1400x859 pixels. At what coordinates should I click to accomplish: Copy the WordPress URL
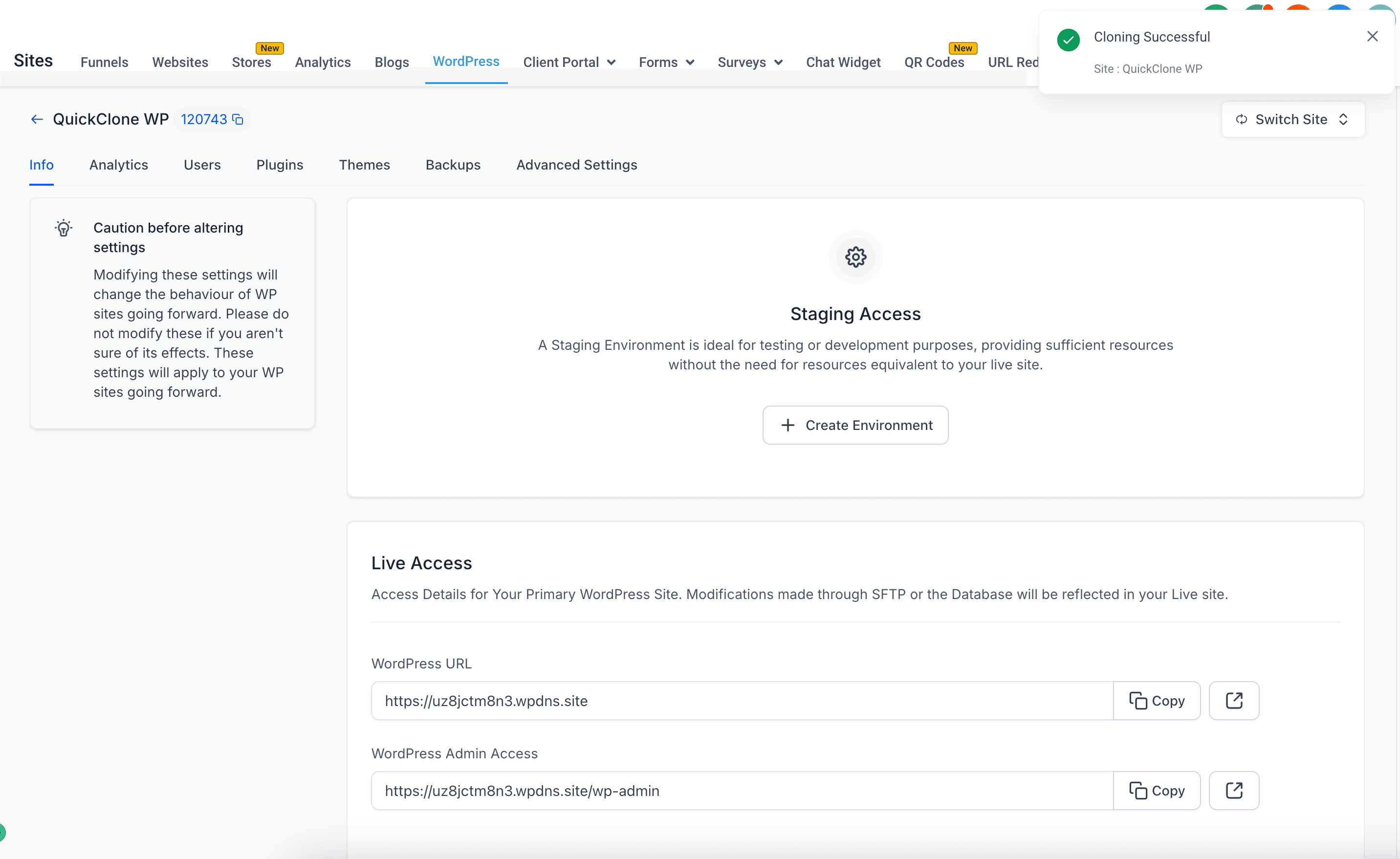click(1157, 701)
